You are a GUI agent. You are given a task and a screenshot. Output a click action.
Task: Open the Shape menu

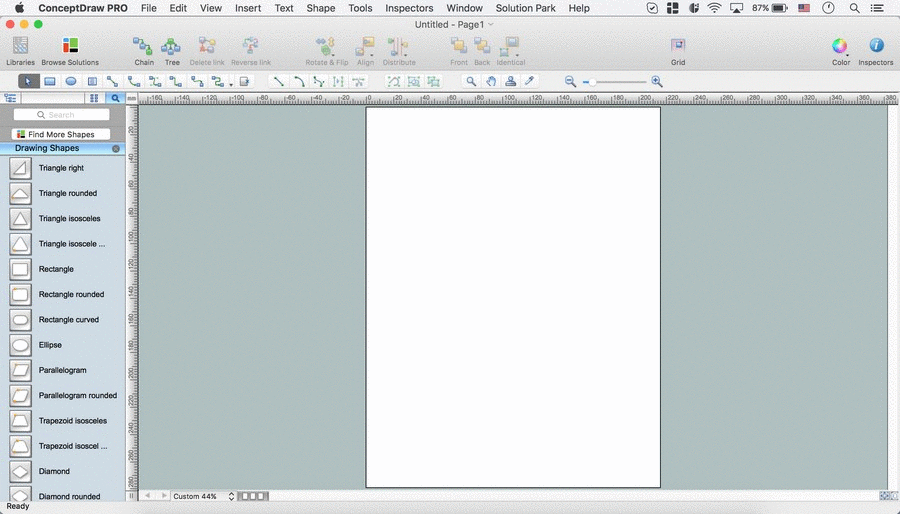point(321,8)
